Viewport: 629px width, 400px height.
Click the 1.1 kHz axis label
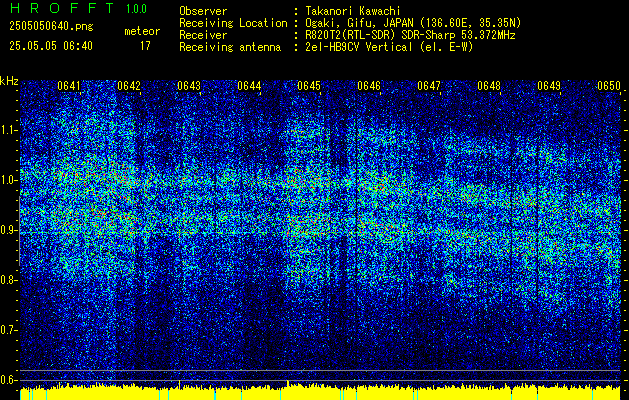(x=9, y=130)
